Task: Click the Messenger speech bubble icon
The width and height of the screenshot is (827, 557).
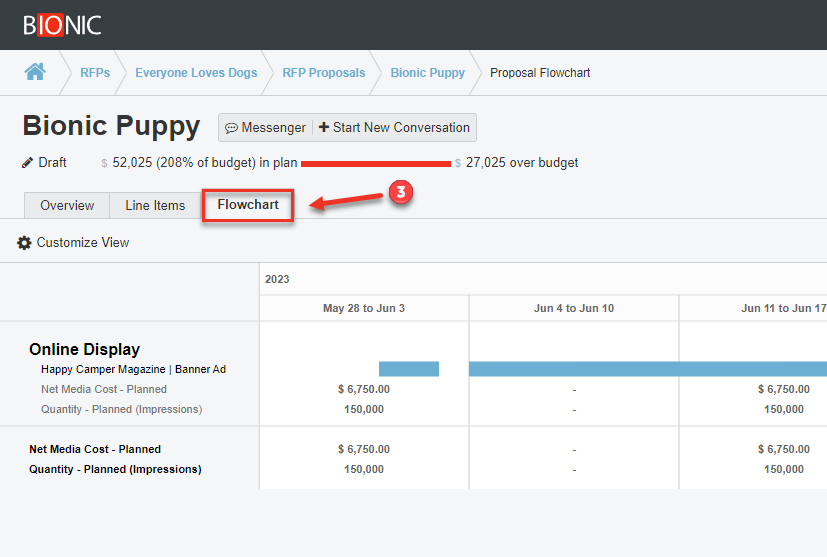Action: [x=231, y=128]
